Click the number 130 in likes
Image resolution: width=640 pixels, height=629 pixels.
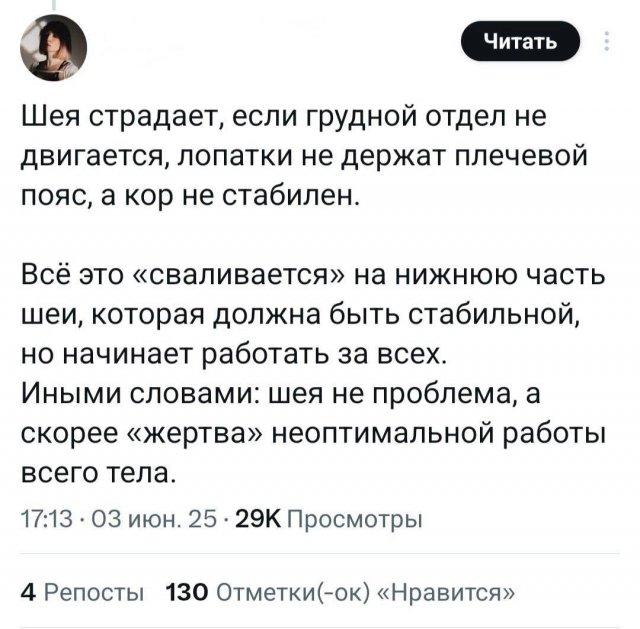(183, 590)
